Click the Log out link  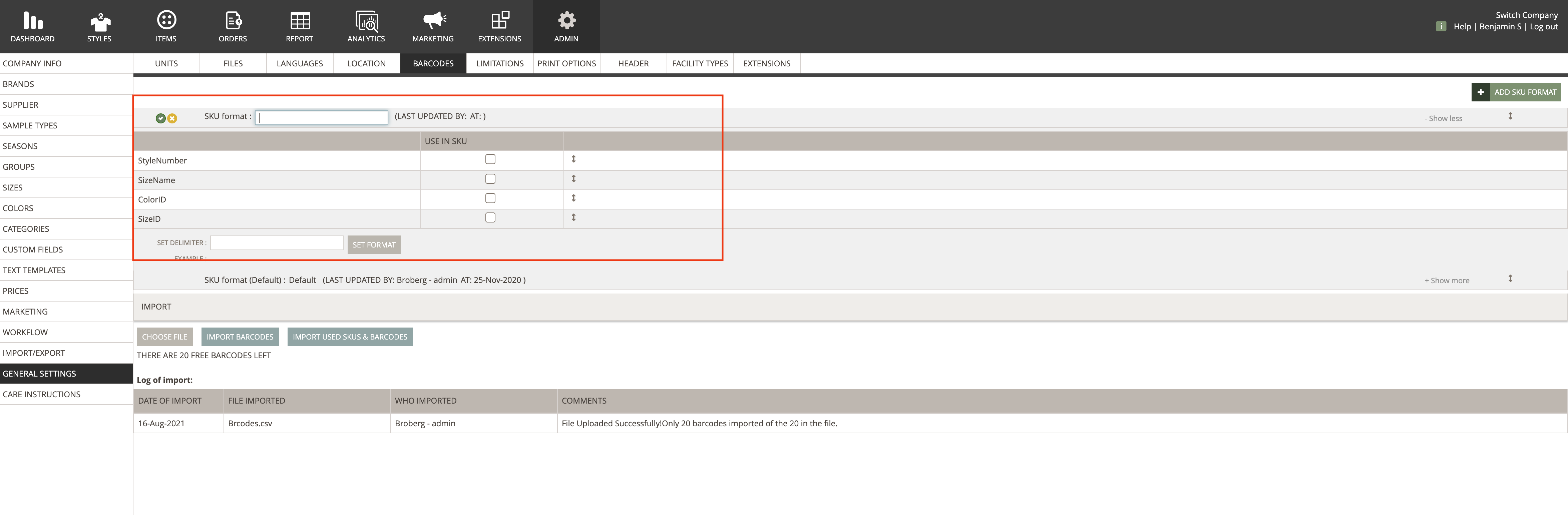click(x=1544, y=26)
